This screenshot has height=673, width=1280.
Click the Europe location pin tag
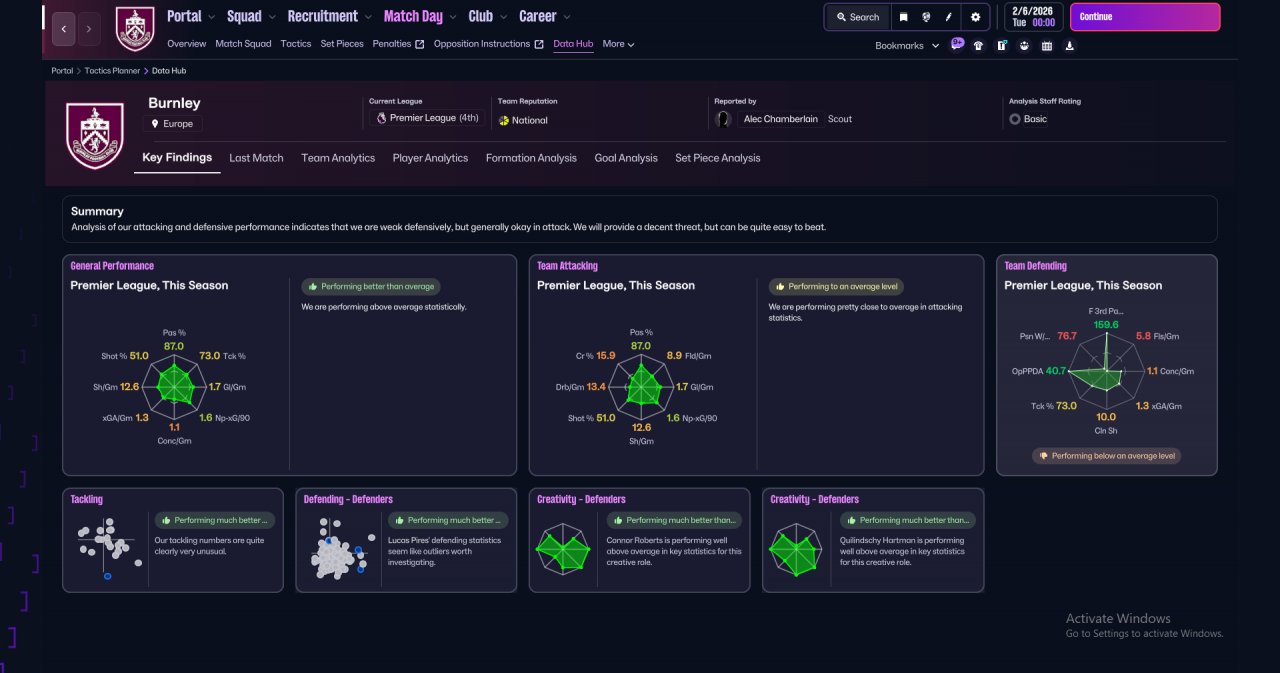click(x=172, y=124)
